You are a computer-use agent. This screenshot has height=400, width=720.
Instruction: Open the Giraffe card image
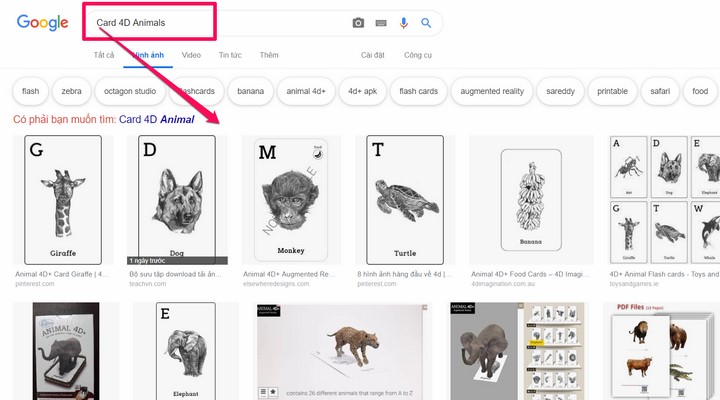tap(63, 200)
